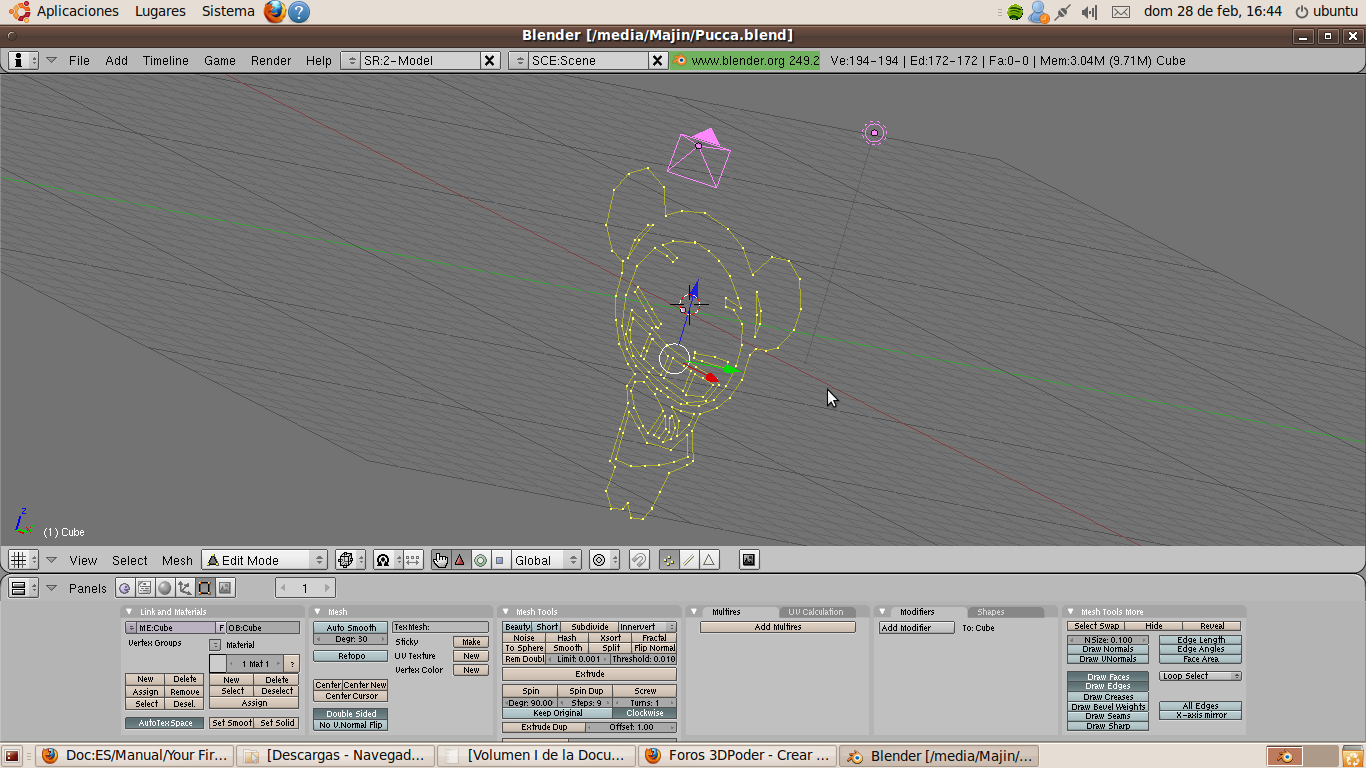
Task: Toggle Auto Smooth in Mesh panel
Action: pyautogui.click(x=350, y=628)
